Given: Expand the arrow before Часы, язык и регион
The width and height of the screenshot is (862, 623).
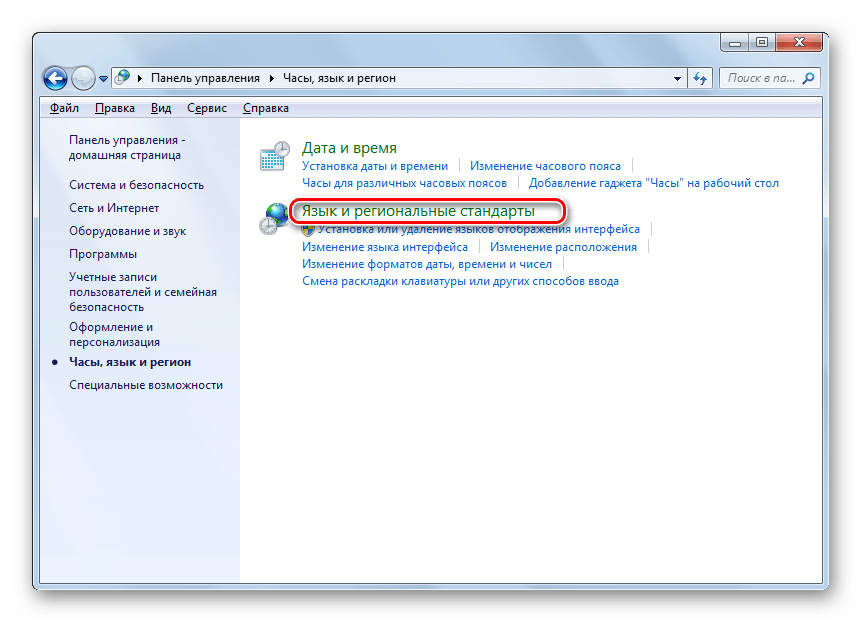Looking at the screenshot, I should tap(272, 78).
